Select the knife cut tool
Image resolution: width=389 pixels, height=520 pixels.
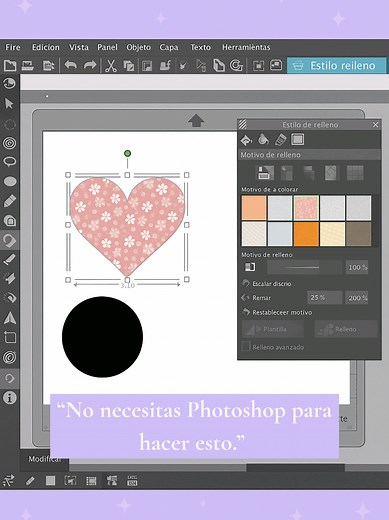tap(9, 259)
